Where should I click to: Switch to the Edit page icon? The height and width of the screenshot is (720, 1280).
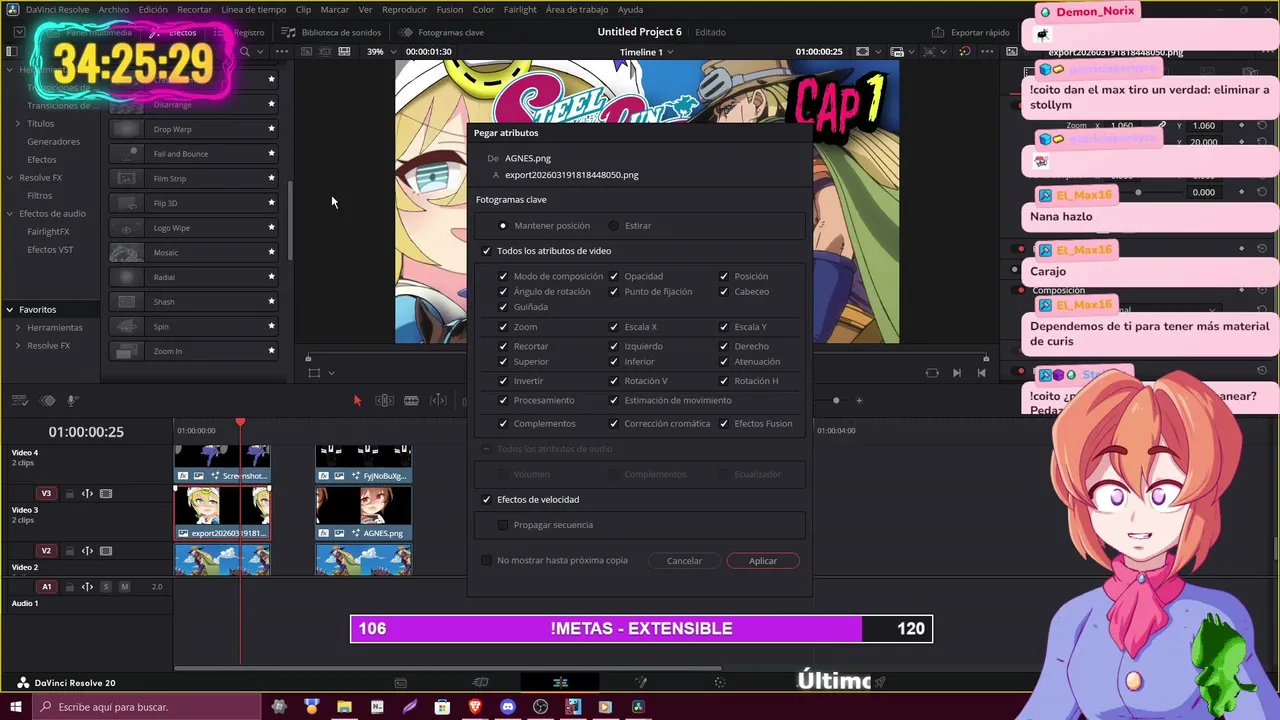(560, 683)
